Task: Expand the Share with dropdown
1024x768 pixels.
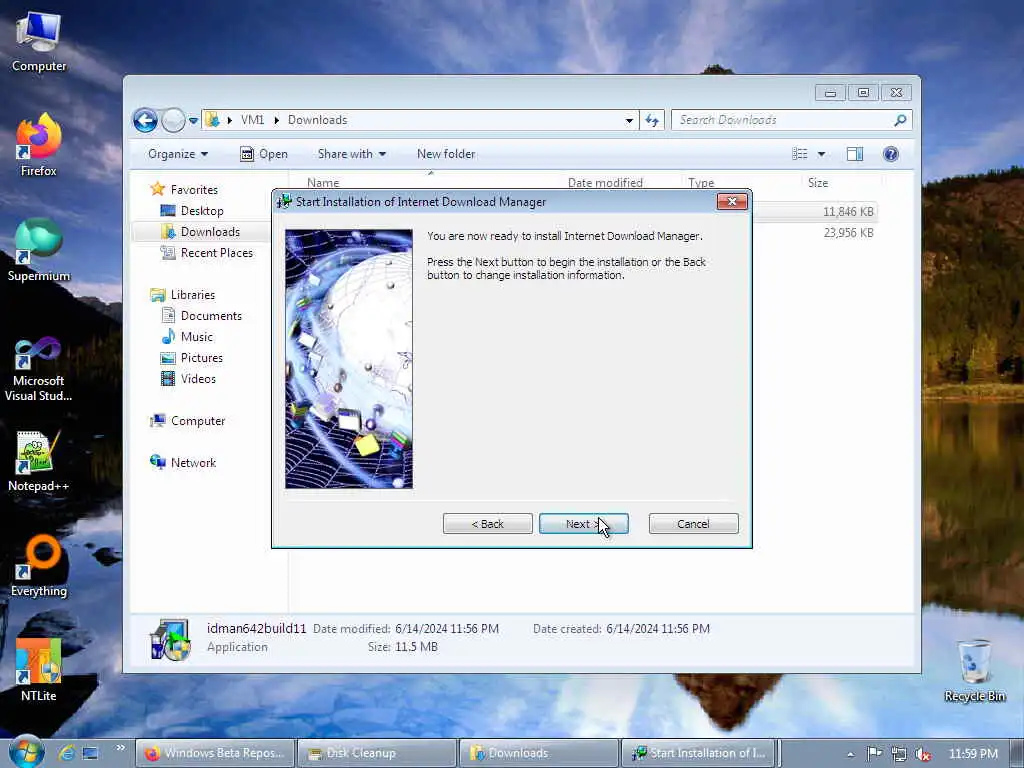Action: 351,154
